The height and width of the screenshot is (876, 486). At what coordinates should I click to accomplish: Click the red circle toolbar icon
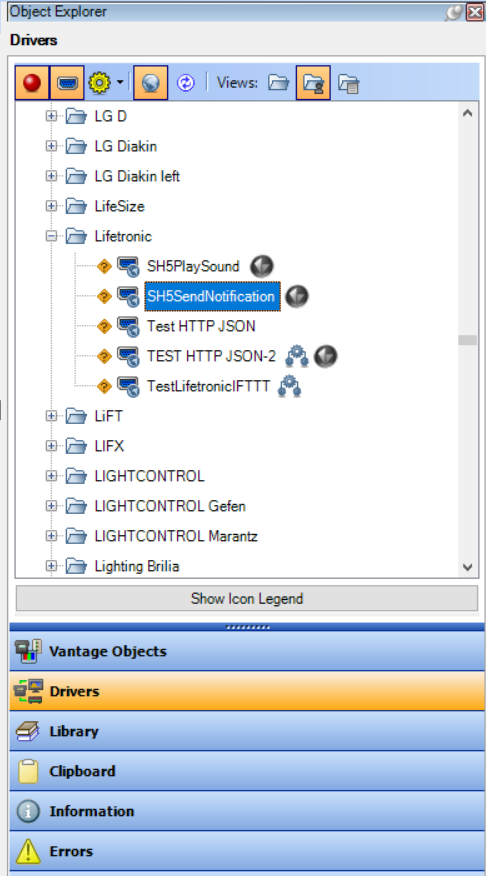[32, 83]
